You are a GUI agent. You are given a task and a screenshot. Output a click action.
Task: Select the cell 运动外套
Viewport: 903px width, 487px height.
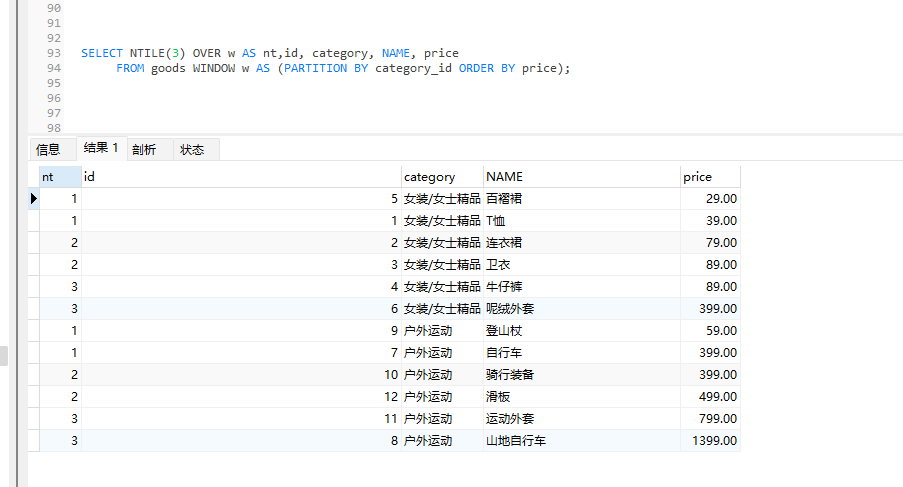pos(582,418)
